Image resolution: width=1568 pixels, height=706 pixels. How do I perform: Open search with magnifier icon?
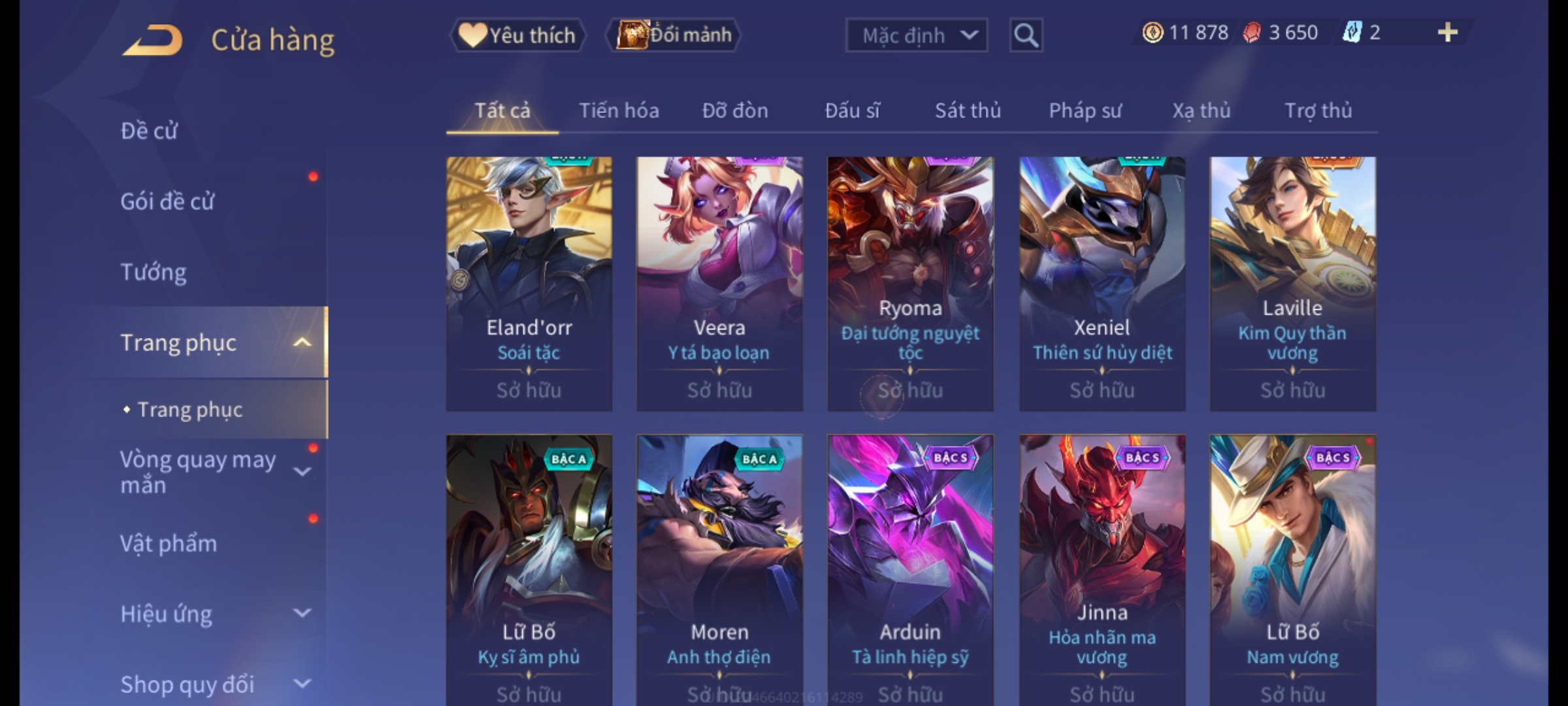click(x=1026, y=35)
